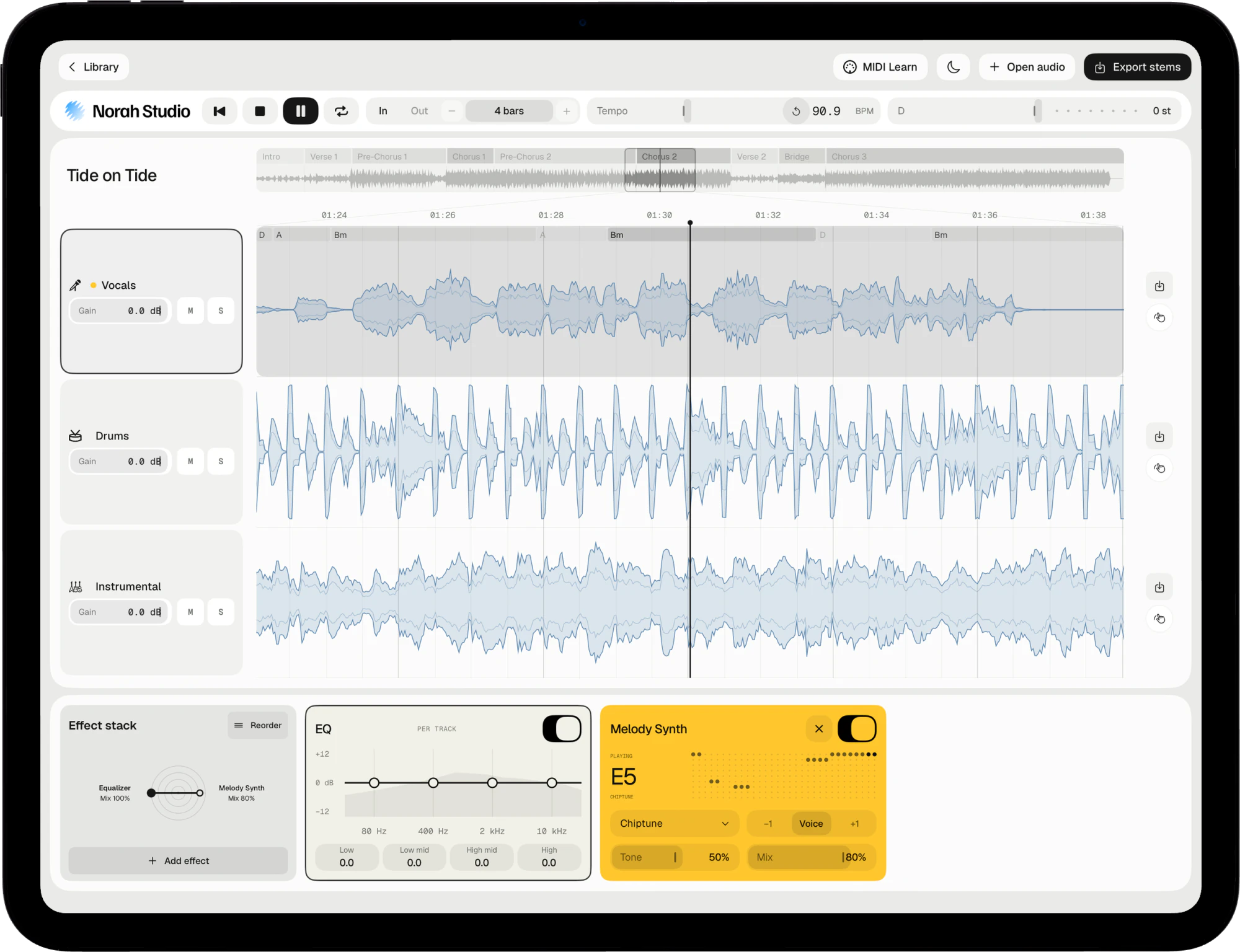This screenshot has height=952, width=1240.
Task: Adjust the Mix slider
Action: (x=812, y=857)
